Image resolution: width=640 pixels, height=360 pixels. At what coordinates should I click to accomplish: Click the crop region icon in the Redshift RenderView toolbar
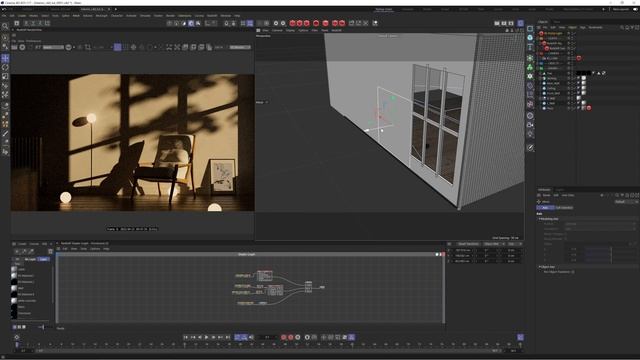(88, 47)
